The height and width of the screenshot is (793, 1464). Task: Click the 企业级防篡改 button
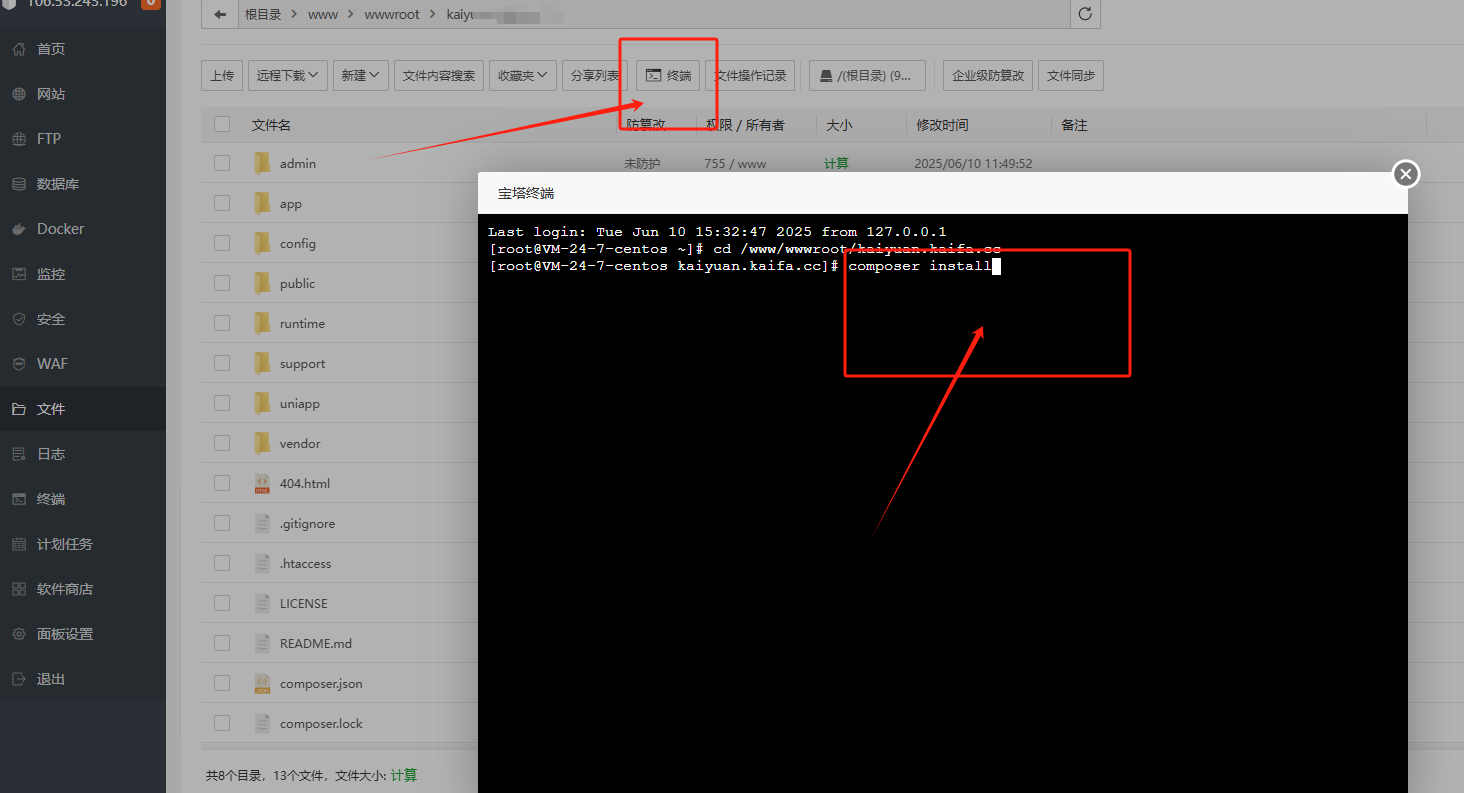(x=988, y=75)
